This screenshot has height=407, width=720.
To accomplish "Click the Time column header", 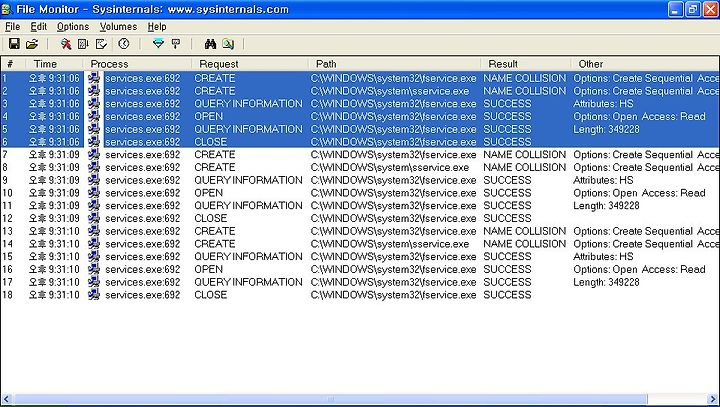I will click(54, 64).
